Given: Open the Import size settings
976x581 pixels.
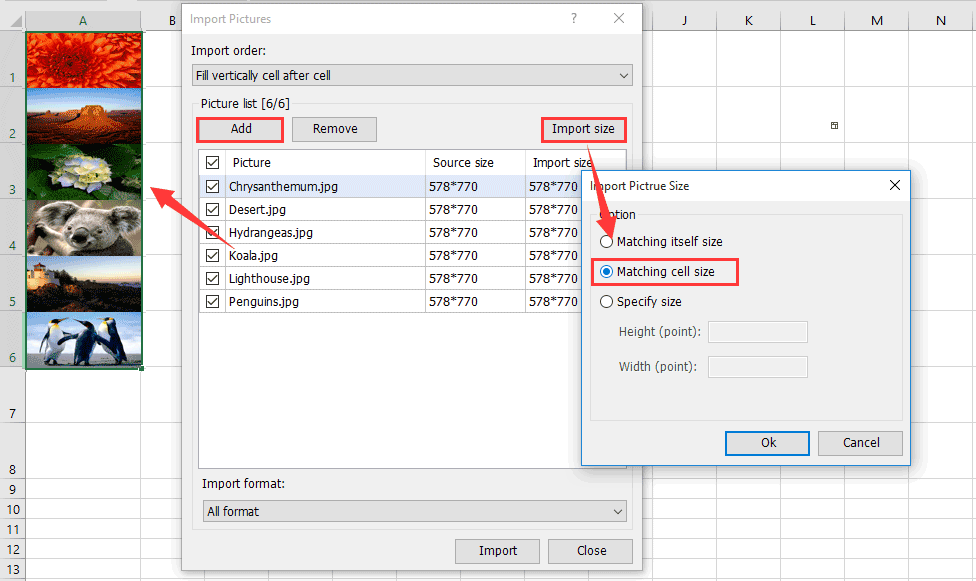Looking at the screenshot, I should (x=583, y=129).
